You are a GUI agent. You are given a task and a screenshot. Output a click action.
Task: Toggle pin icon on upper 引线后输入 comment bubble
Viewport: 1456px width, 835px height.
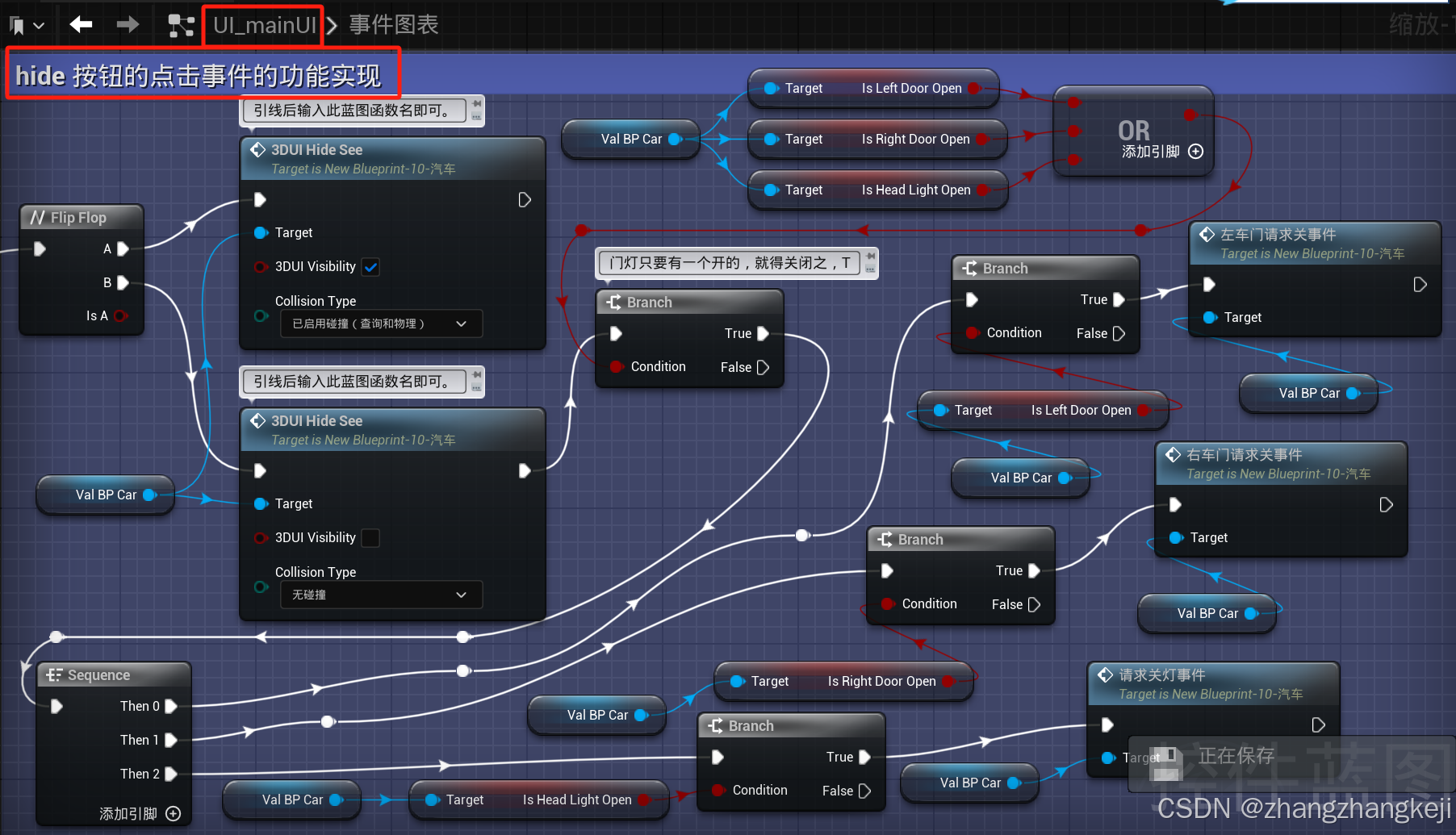coord(477,104)
